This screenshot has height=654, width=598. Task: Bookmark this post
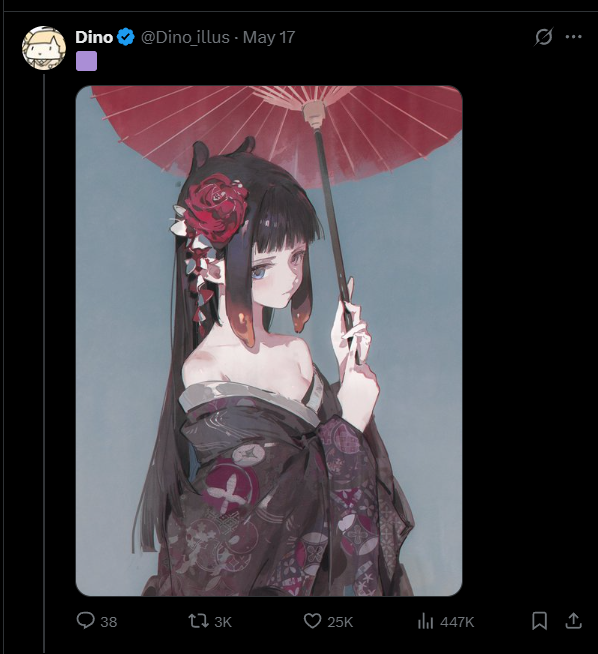(x=539, y=621)
